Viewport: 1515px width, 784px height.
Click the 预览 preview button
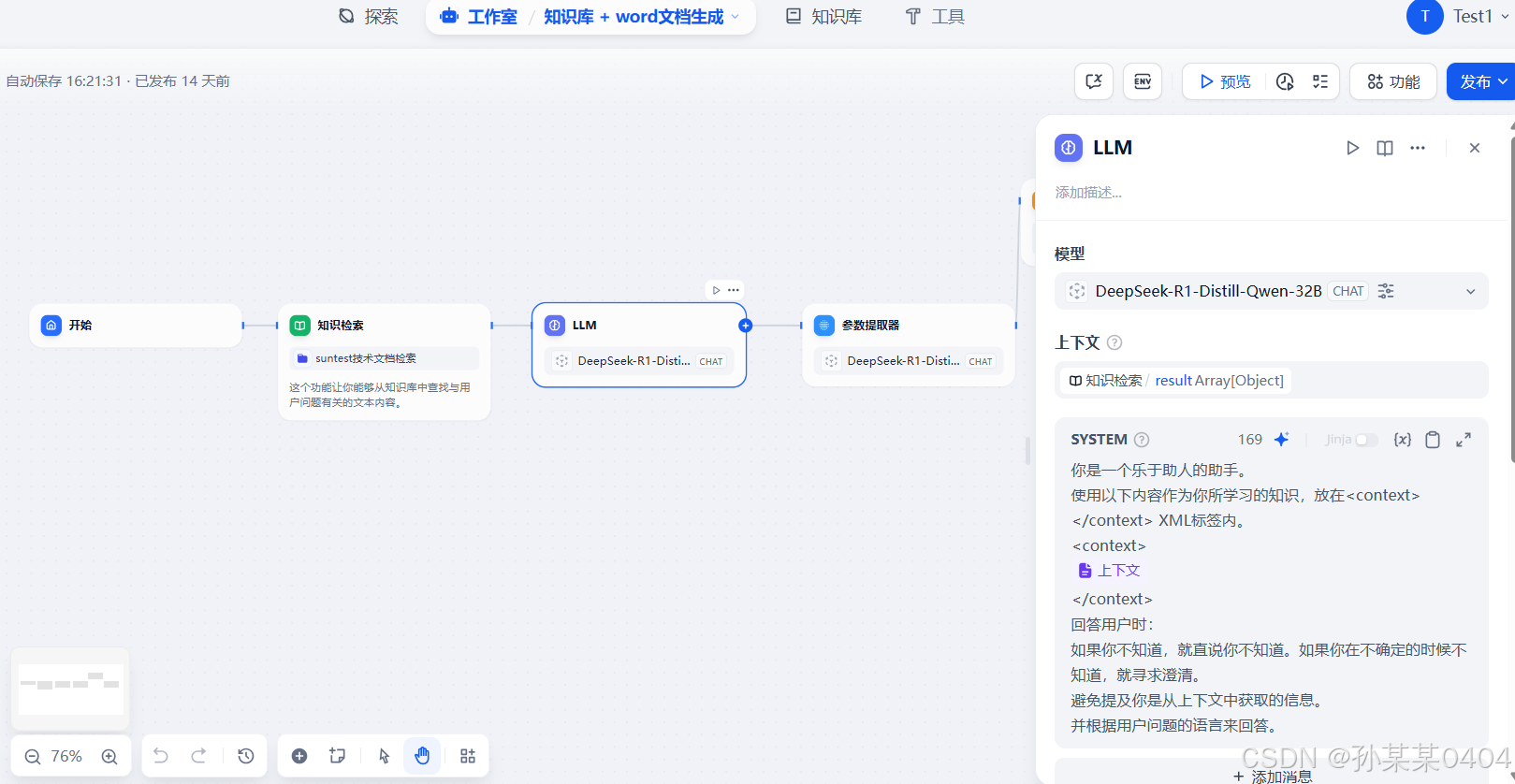coord(1225,81)
